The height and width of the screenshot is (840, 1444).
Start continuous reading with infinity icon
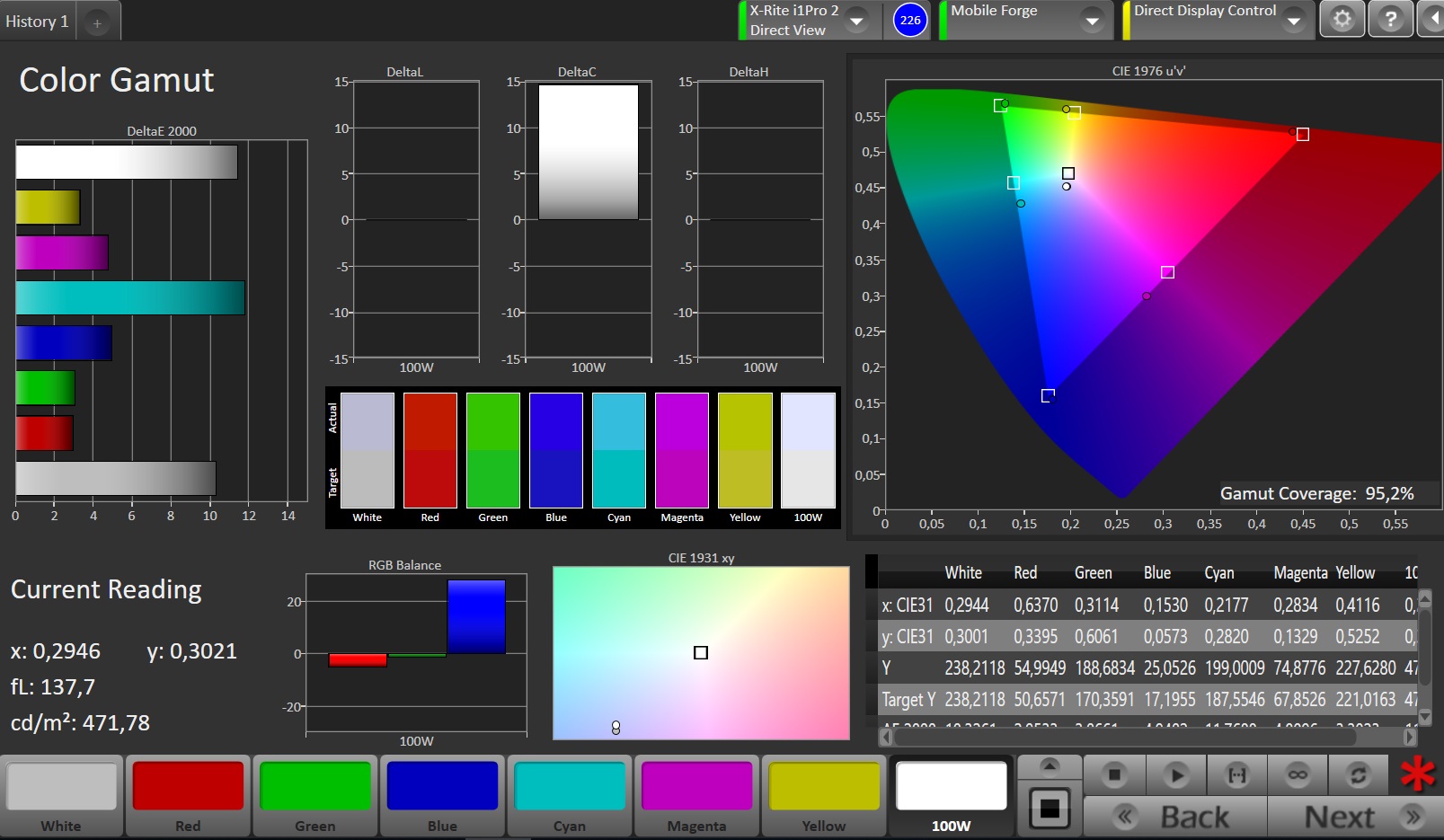[1298, 774]
